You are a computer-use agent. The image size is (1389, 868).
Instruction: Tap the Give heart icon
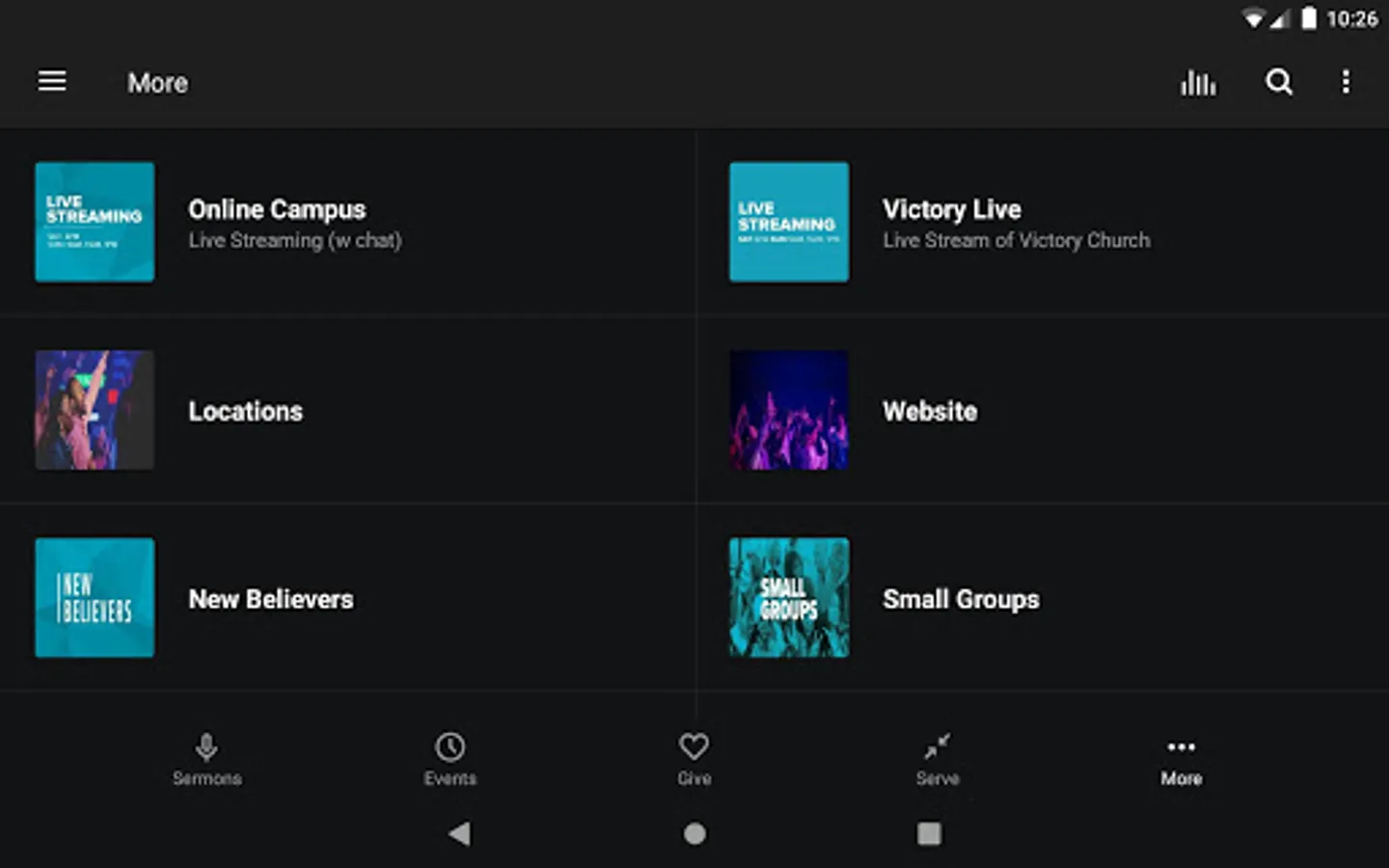click(694, 746)
